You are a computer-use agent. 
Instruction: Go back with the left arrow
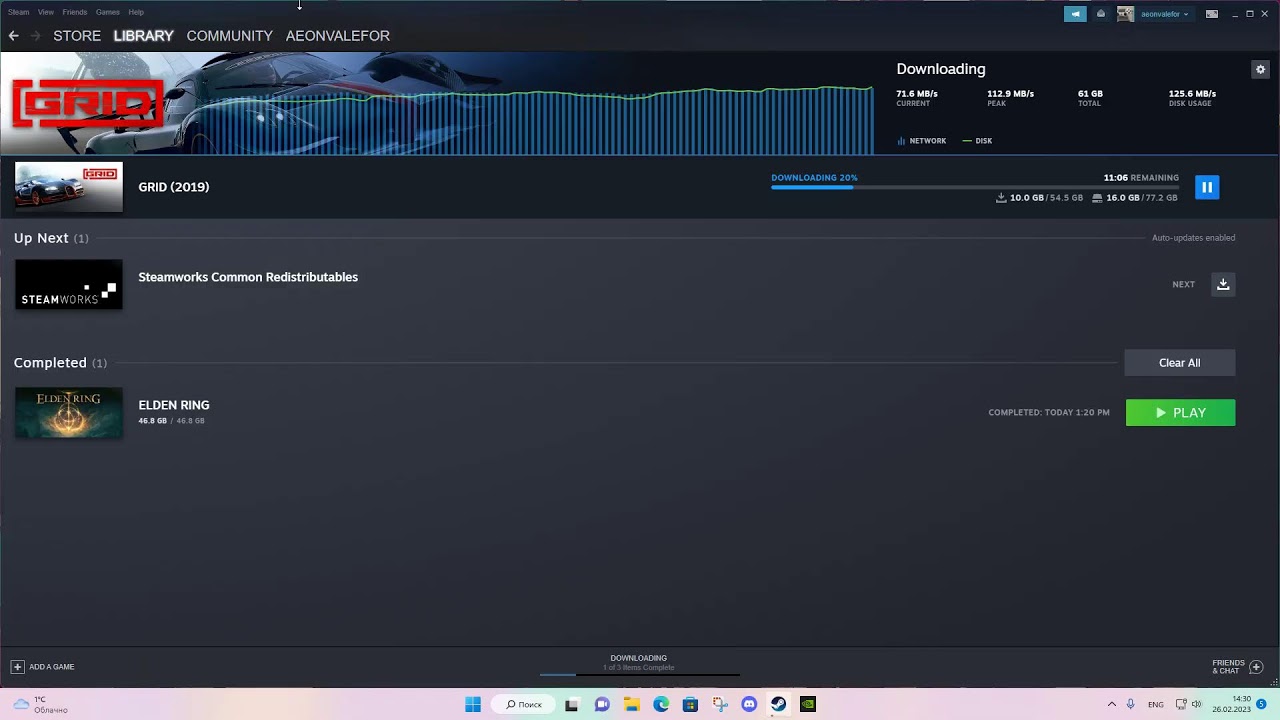click(13, 36)
